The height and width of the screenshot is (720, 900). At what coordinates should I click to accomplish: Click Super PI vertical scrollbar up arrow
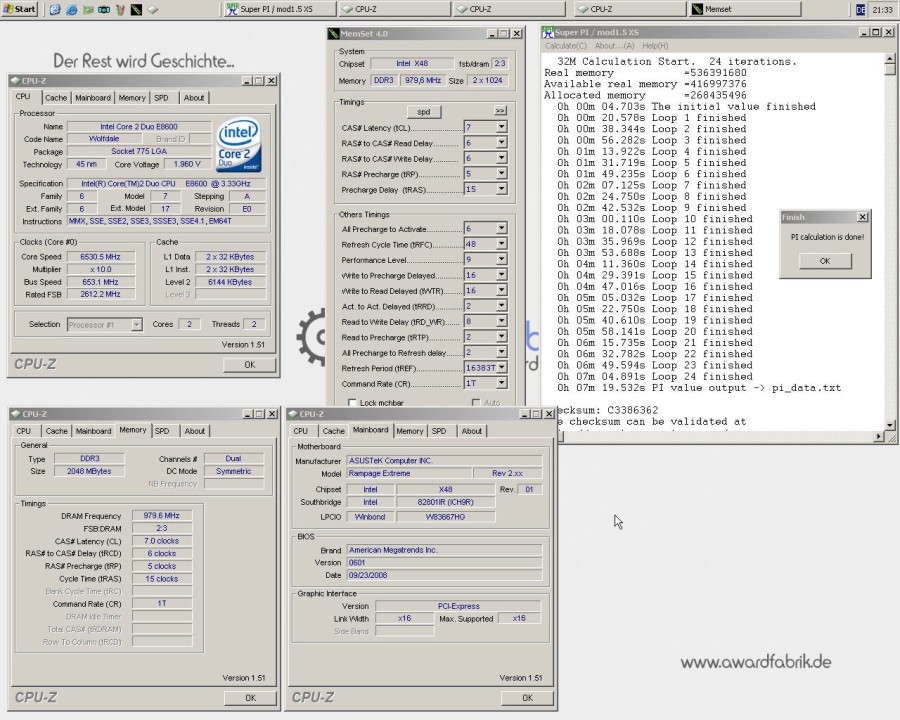(890, 59)
